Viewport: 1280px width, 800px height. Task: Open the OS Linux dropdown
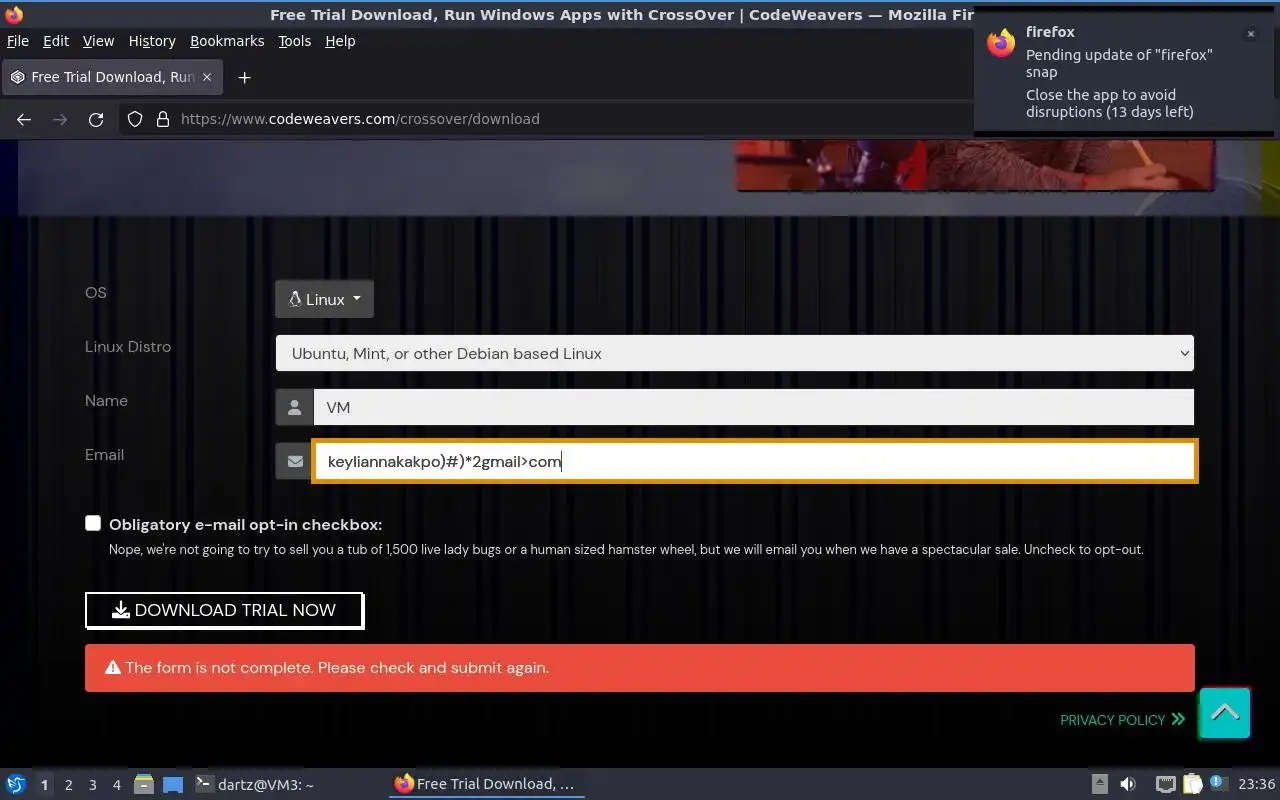click(325, 299)
